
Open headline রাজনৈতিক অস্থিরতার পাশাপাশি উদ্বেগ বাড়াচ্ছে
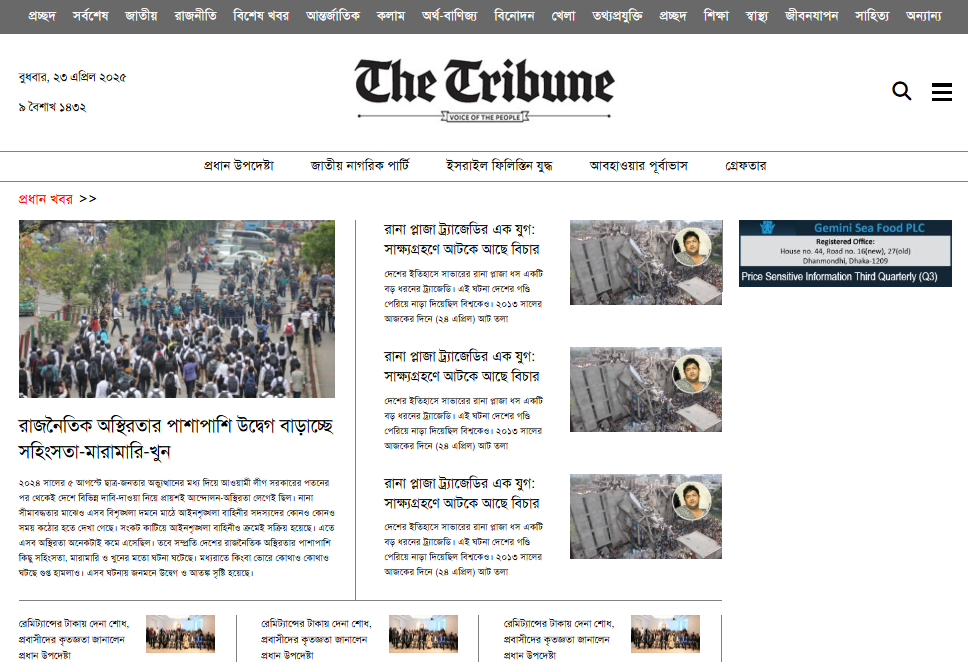coord(176,438)
